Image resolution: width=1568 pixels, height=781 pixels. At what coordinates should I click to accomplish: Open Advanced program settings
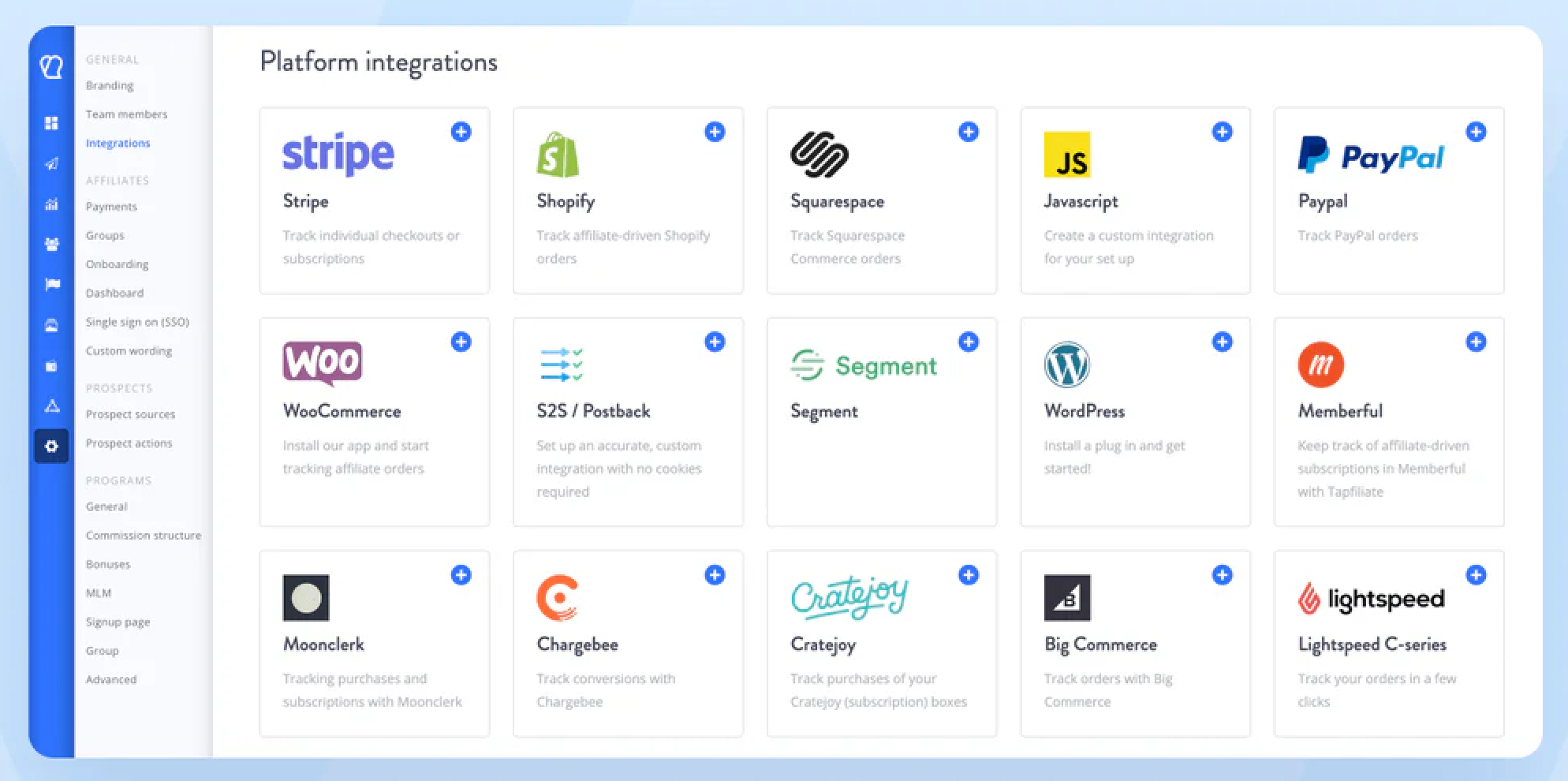111,679
